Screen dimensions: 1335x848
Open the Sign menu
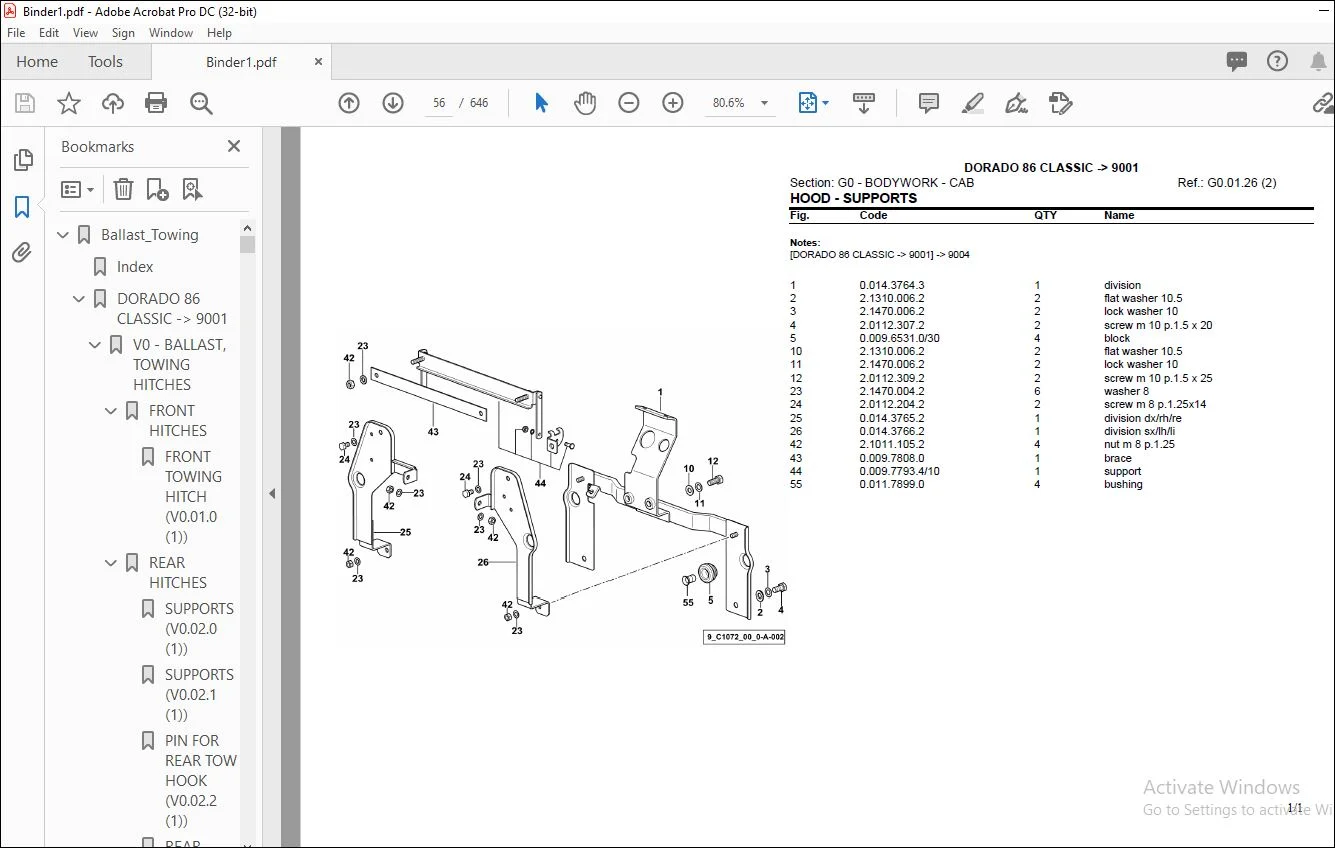(x=123, y=33)
